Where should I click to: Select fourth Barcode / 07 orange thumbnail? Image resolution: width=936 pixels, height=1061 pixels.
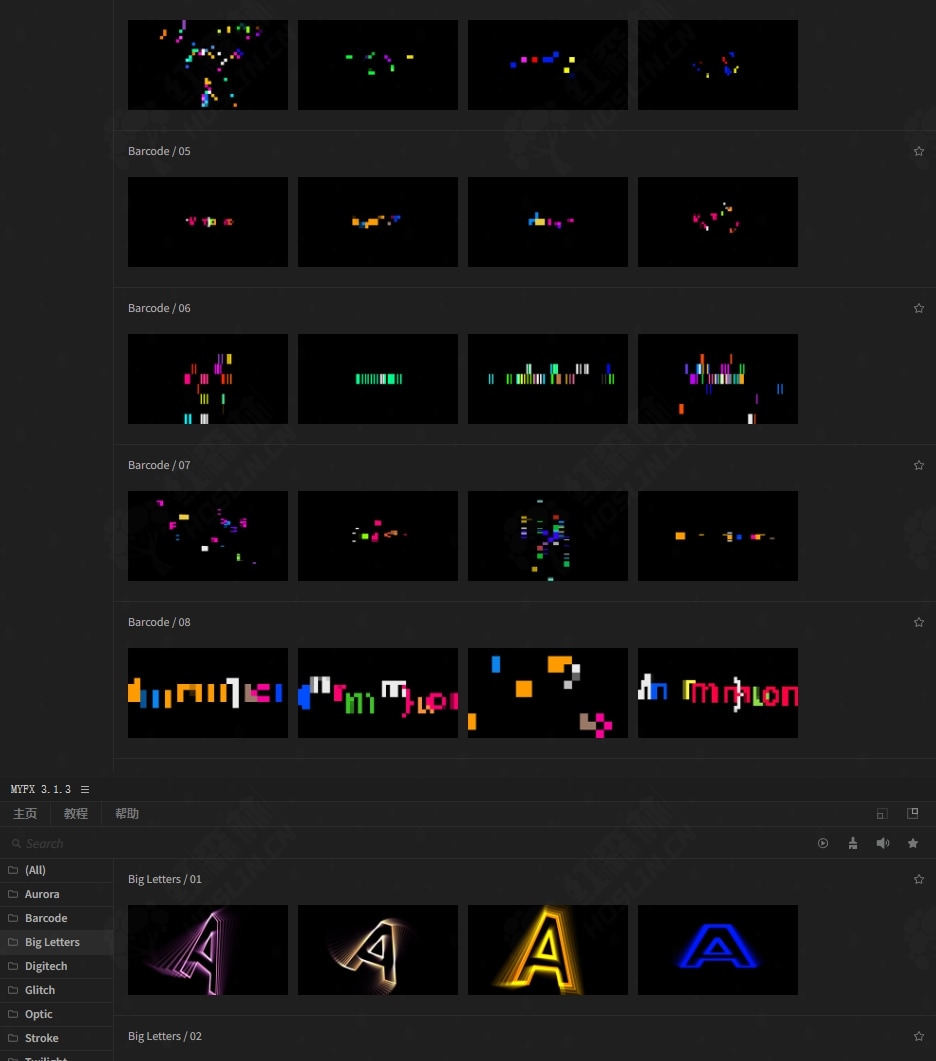click(x=717, y=536)
